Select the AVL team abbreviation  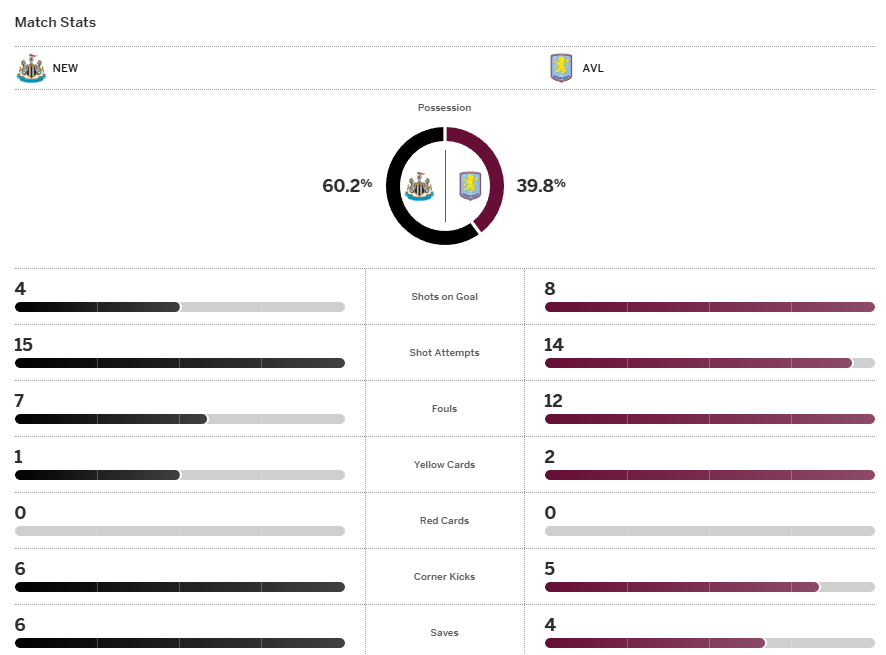click(593, 69)
